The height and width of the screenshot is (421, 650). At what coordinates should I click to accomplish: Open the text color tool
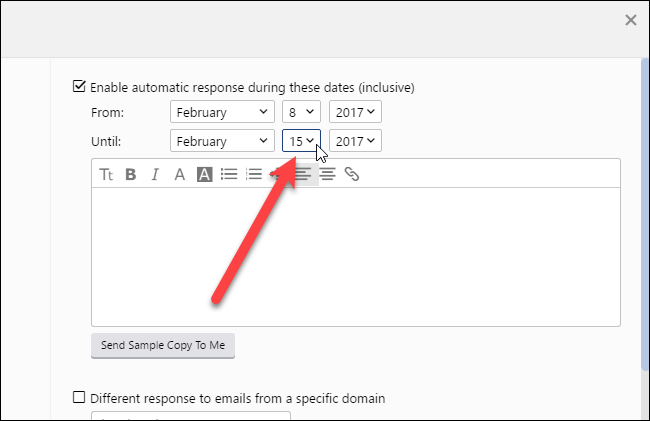point(179,174)
